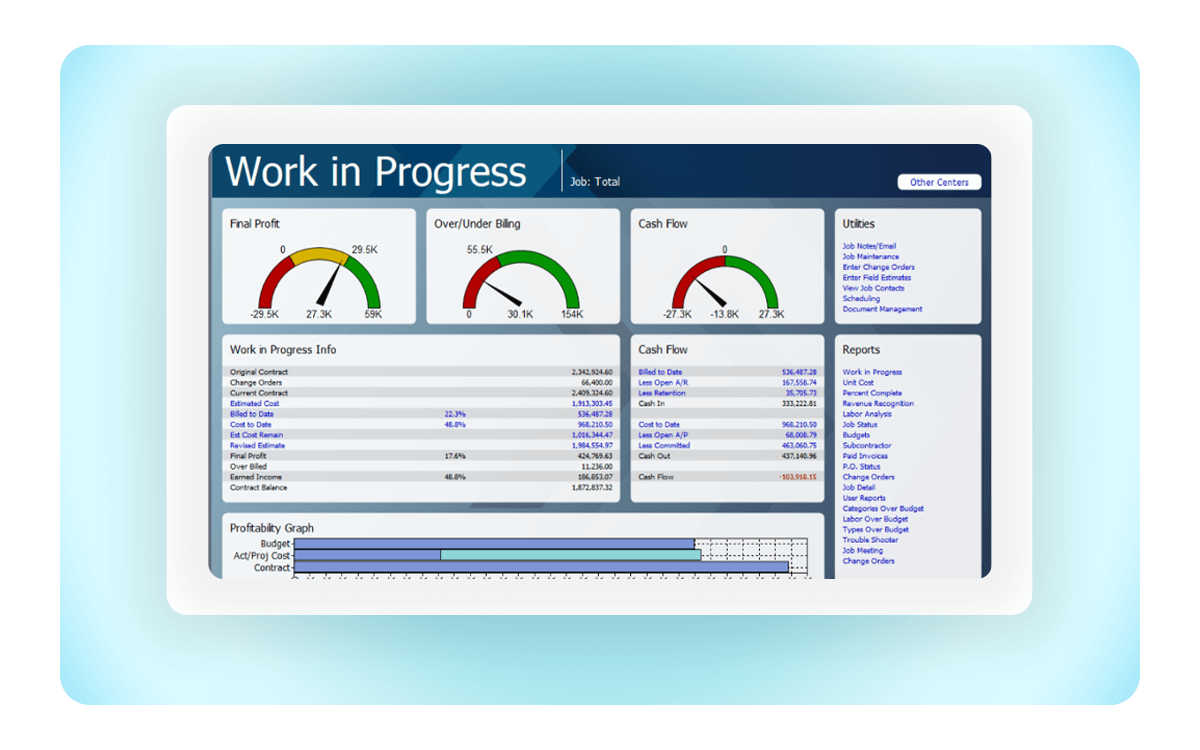Select Less Retention in Cash Flow panel
This screenshot has height=750, width=1200.
(662, 393)
